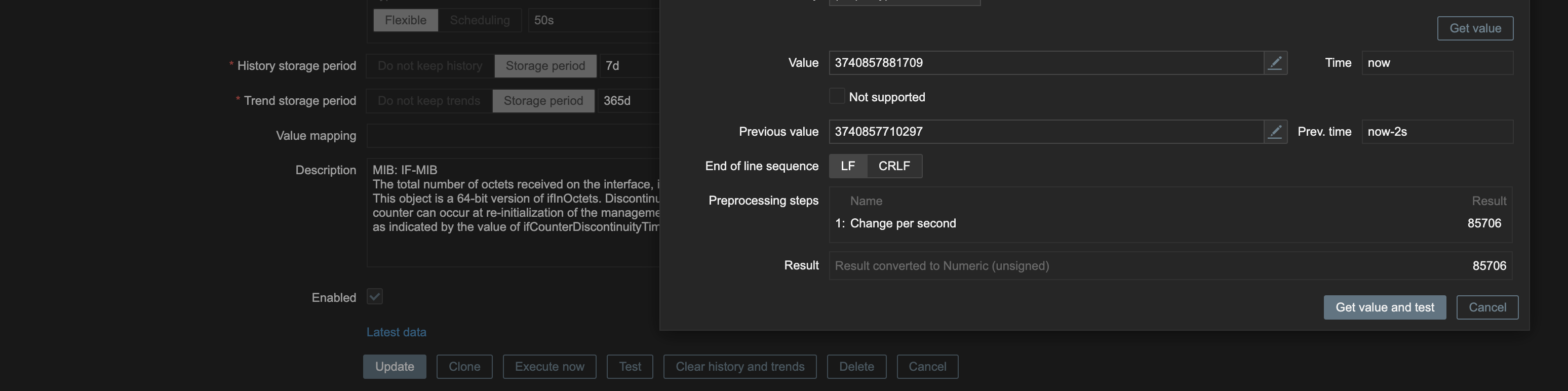Toggle the Enabled checkbox
This screenshot has width=1568, height=391.
click(x=374, y=297)
